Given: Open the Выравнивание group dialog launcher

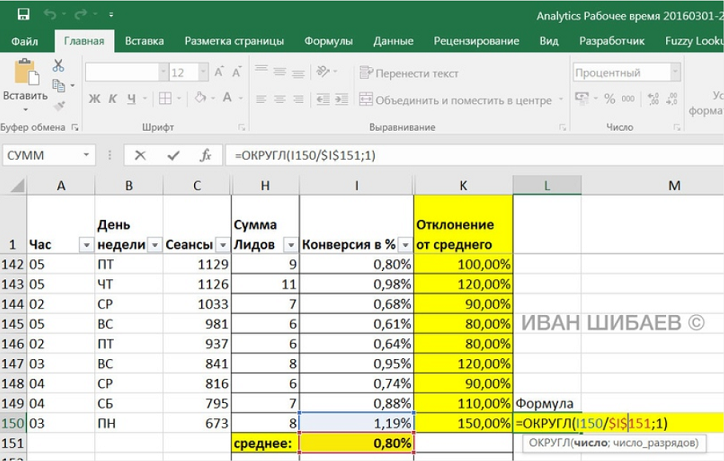Looking at the screenshot, I should pyautogui.click(x=562, y=127).
